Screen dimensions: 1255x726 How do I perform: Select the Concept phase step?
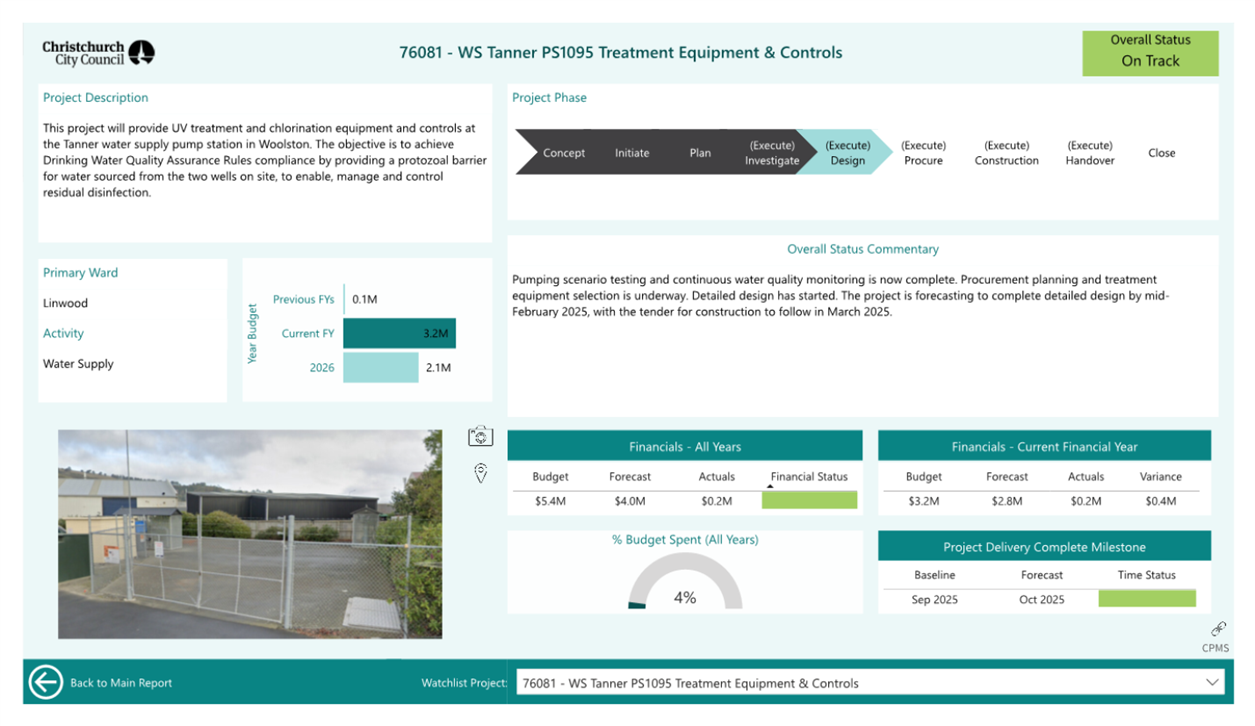pos(564,153)
